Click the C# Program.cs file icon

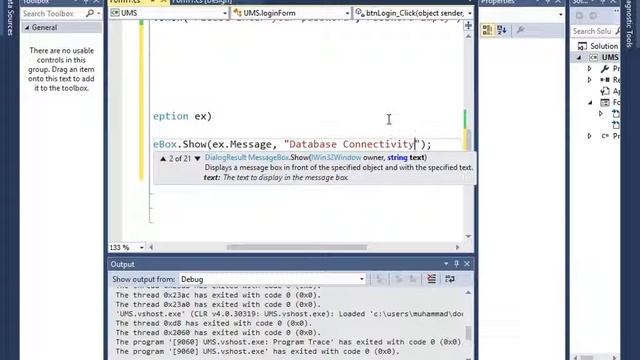click(605, 136)
